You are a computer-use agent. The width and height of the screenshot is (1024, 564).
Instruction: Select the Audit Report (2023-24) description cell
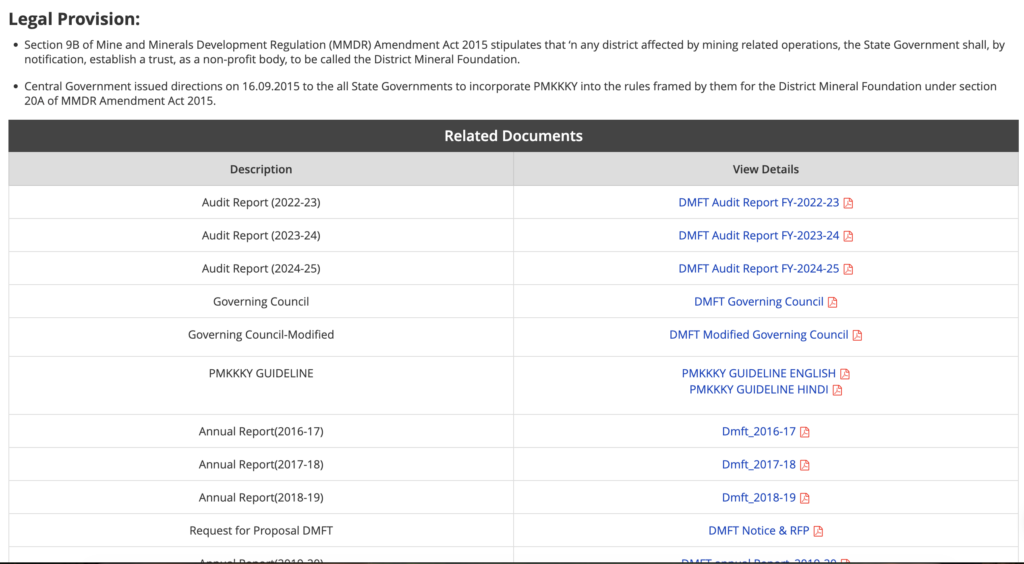tap(261, 236)
